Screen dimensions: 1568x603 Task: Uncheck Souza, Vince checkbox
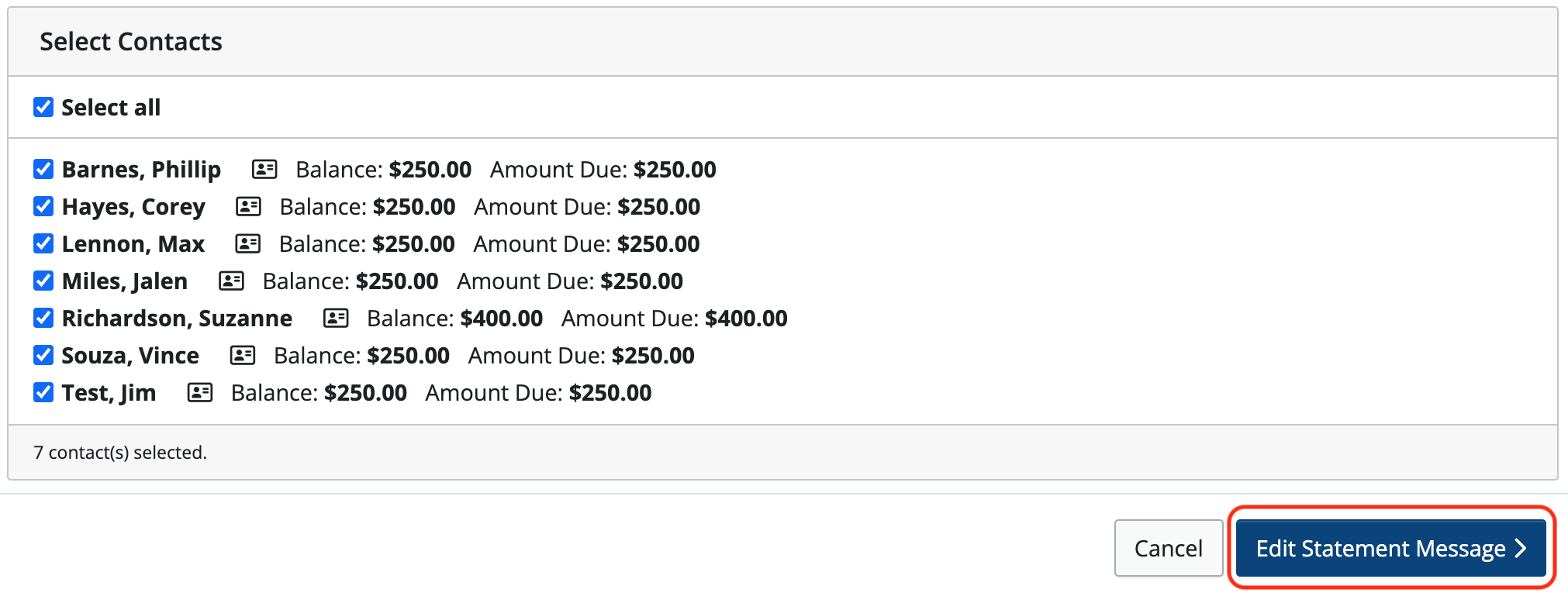pos(43,355)
